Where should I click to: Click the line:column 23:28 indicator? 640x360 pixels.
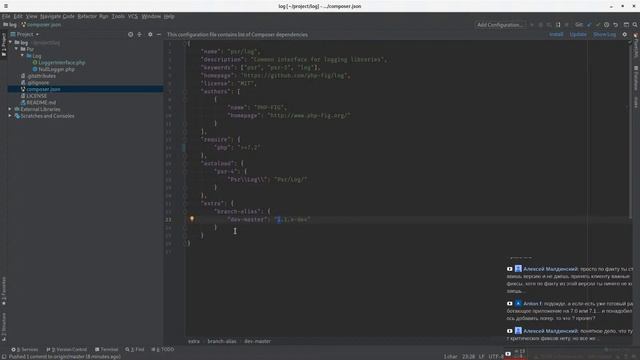click(x=468, y=356)
